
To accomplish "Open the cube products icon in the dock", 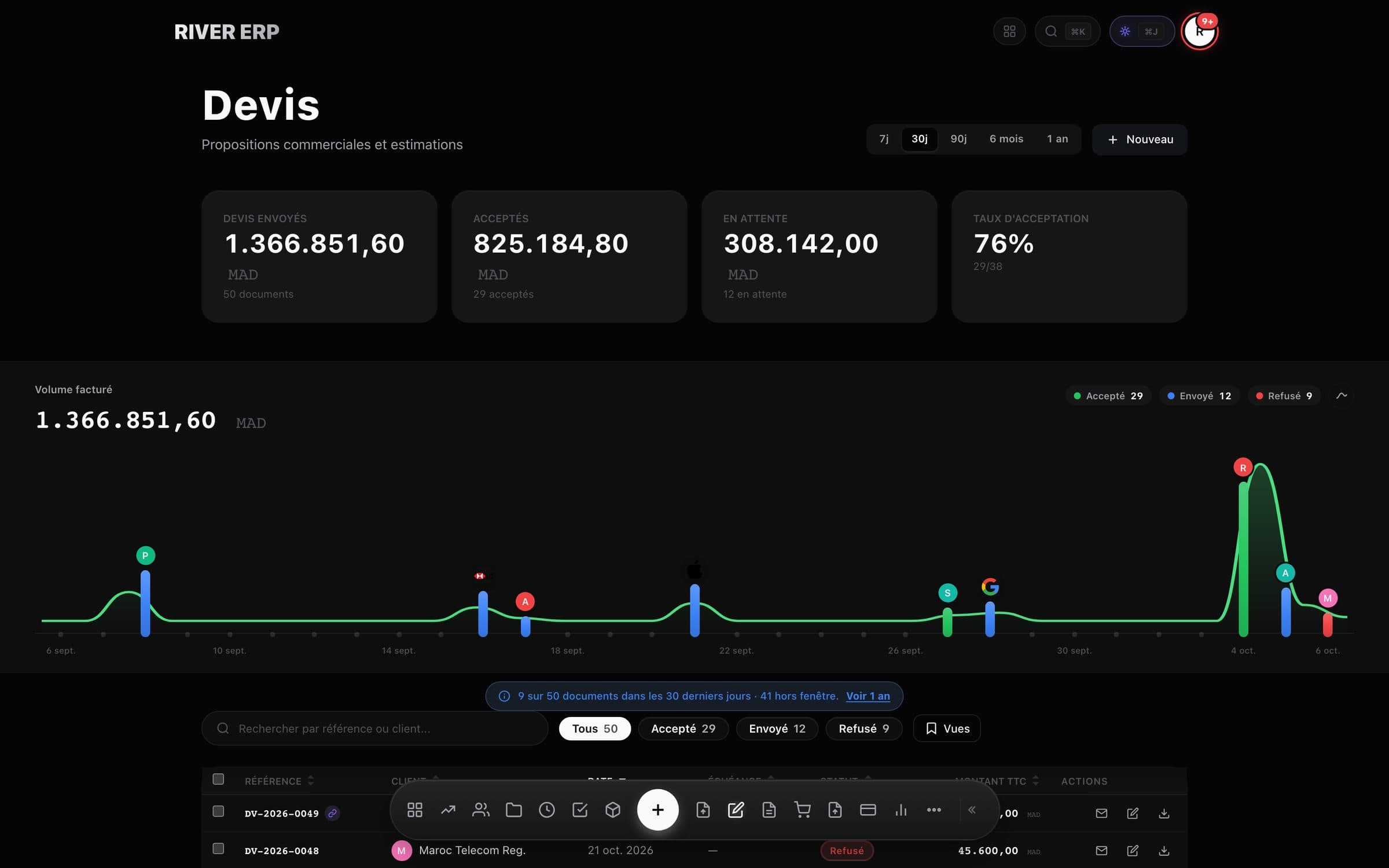I will 613,810.
